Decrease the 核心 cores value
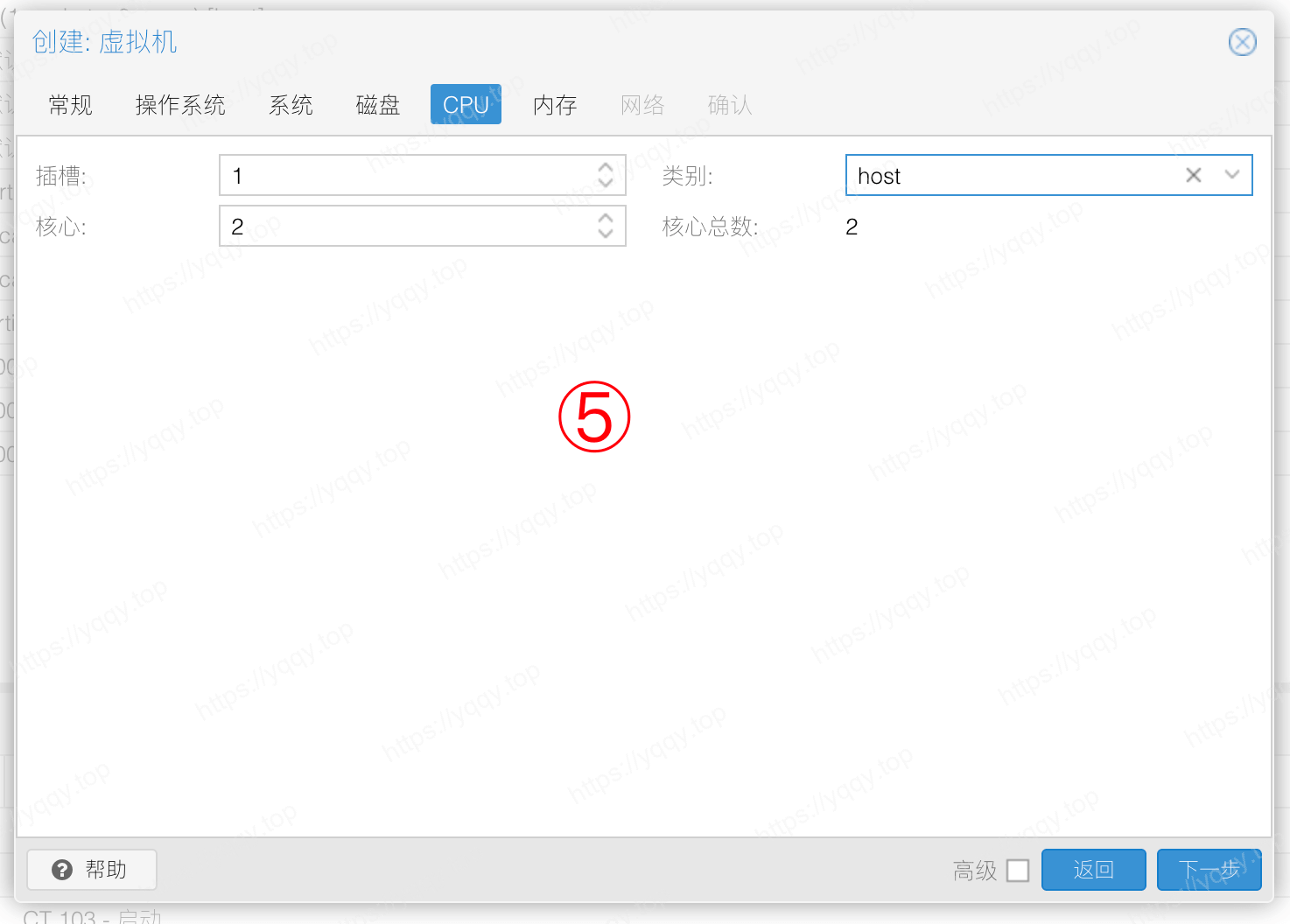 coord(605,234)
